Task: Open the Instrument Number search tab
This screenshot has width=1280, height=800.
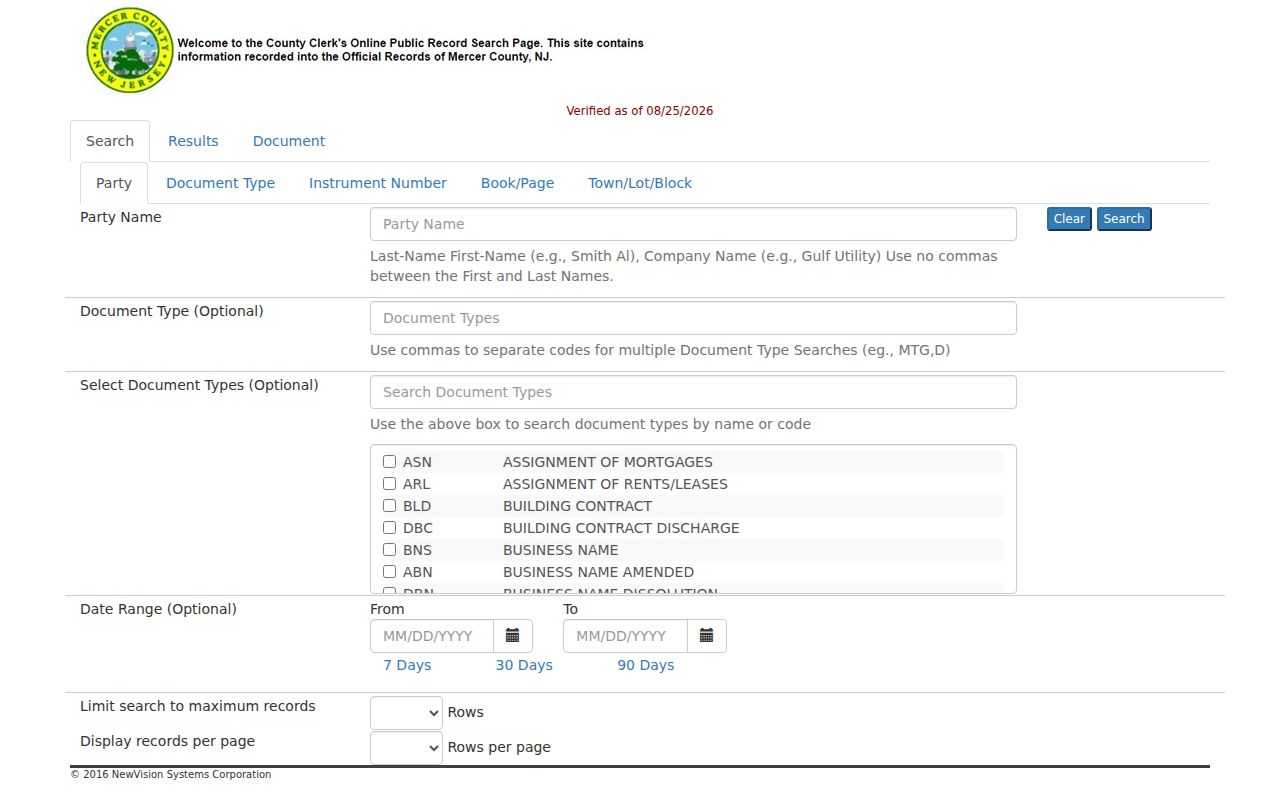Action: coord(378,183)
